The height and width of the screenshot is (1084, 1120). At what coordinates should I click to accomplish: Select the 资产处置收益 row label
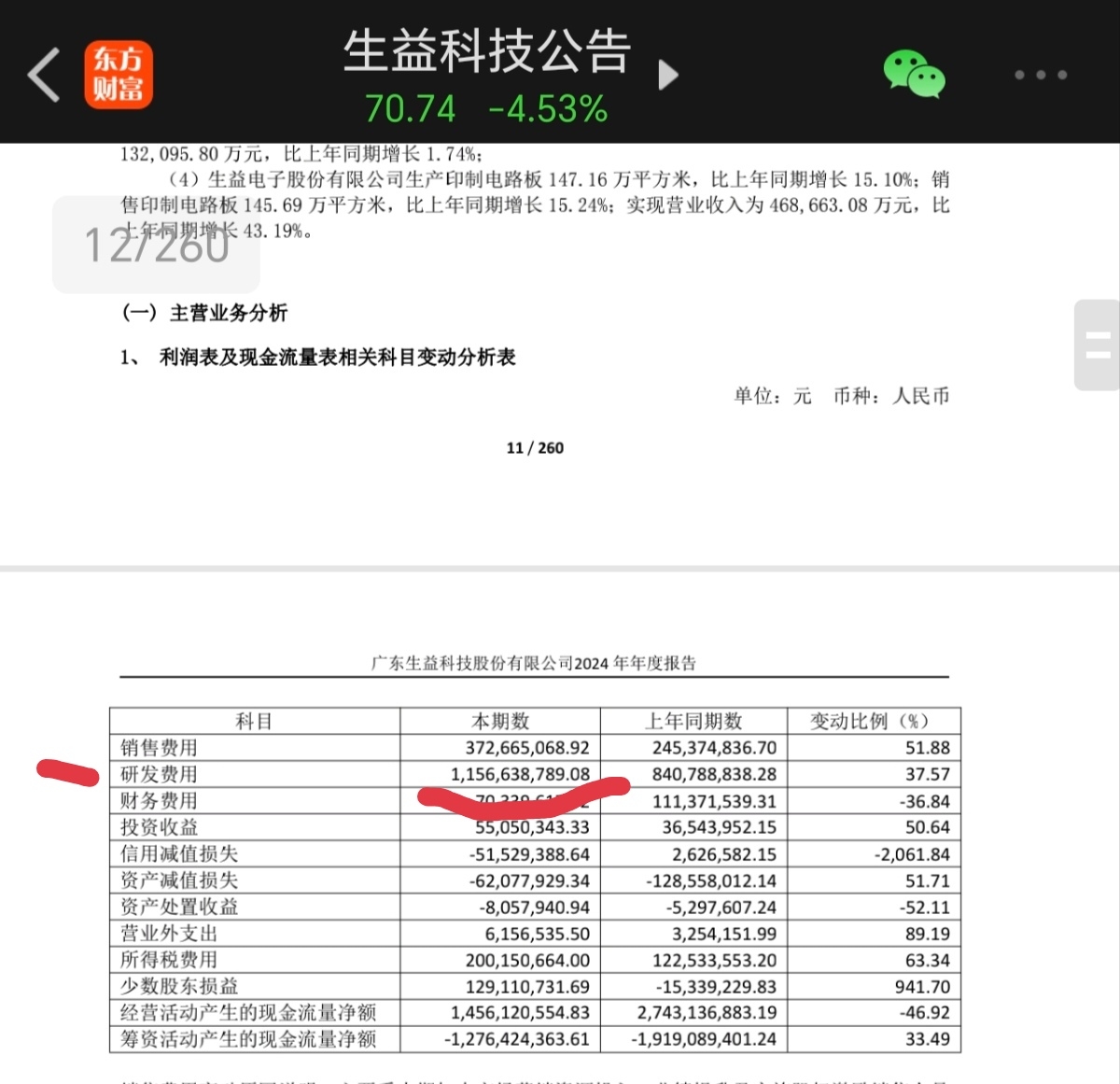179,907
